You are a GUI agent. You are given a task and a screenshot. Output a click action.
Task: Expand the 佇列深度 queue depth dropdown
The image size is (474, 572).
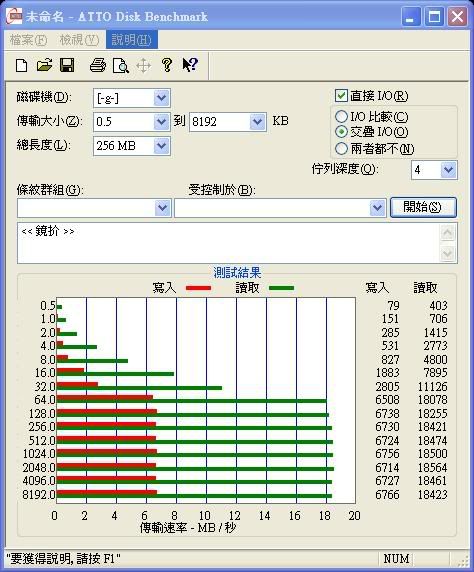coord(448,170)
